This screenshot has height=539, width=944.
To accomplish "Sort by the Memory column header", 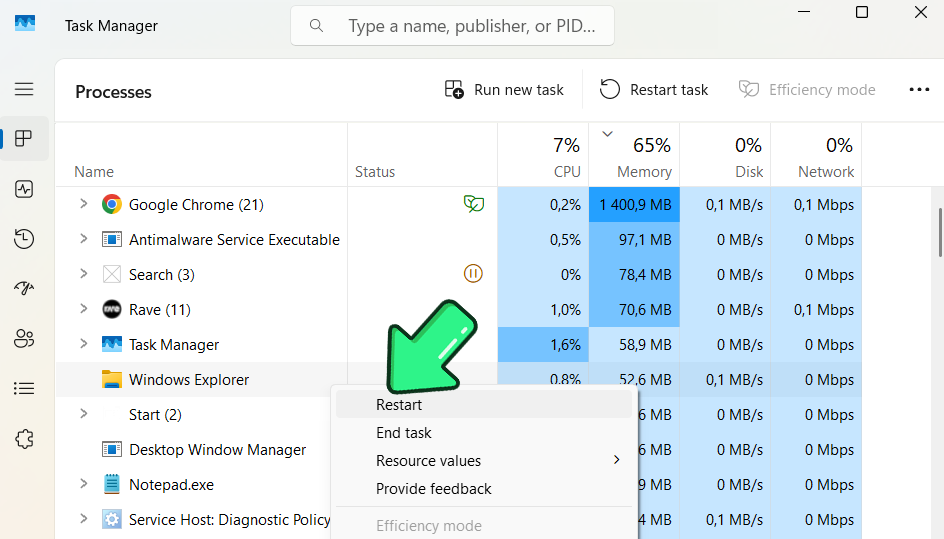I will pos(634,155).
